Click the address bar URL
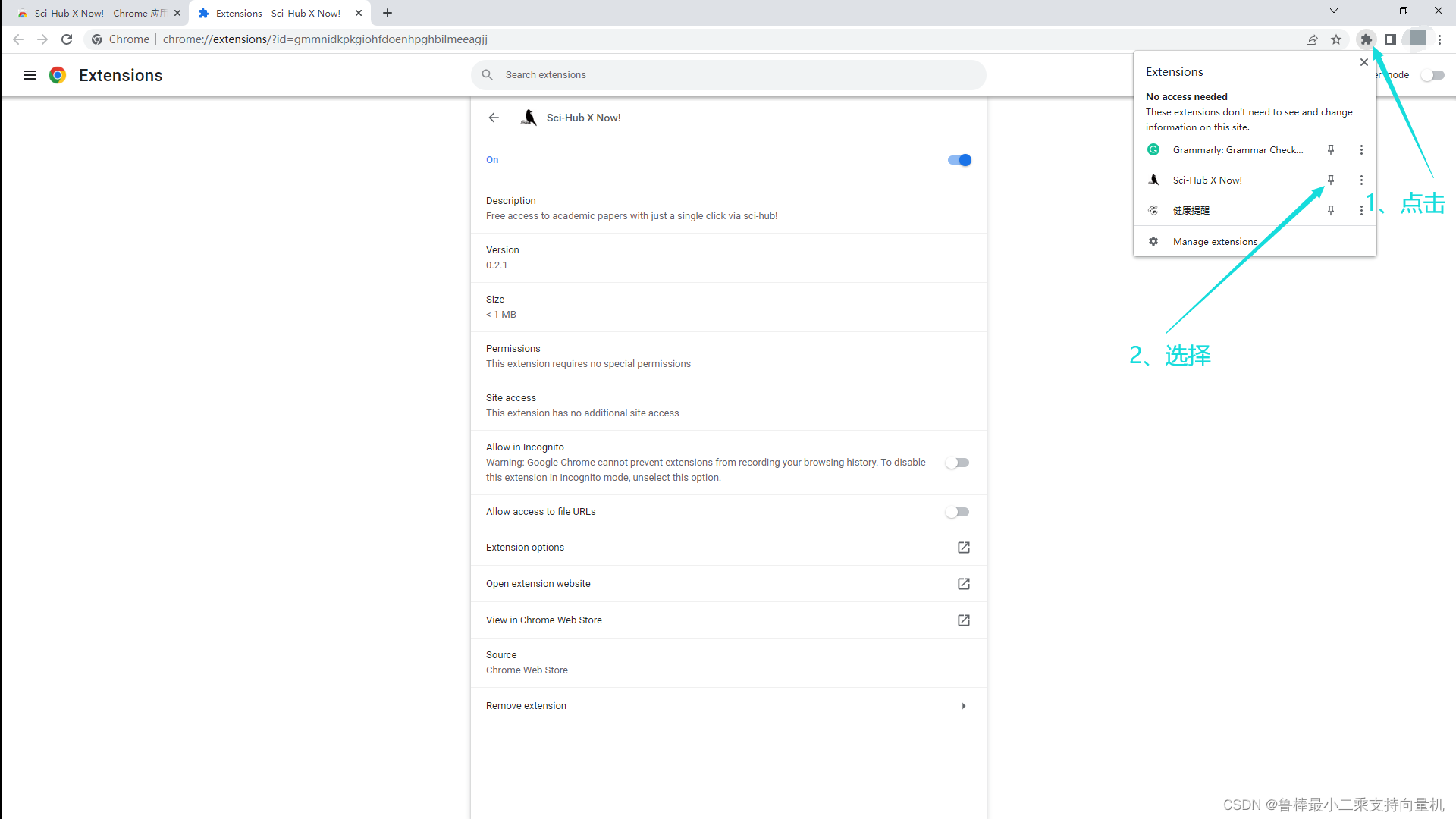This screenshot has height=819, width=1456. pyautogui.click(x=325, y=39)
